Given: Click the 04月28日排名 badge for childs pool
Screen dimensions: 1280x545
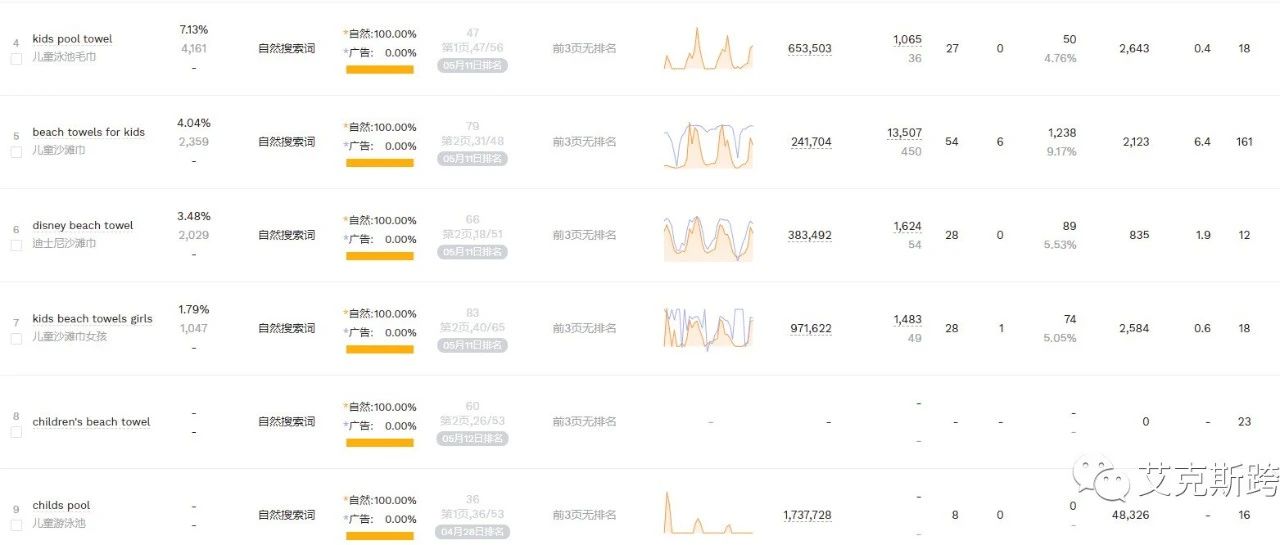Looking at the screenshot, I should coord(472,532).
